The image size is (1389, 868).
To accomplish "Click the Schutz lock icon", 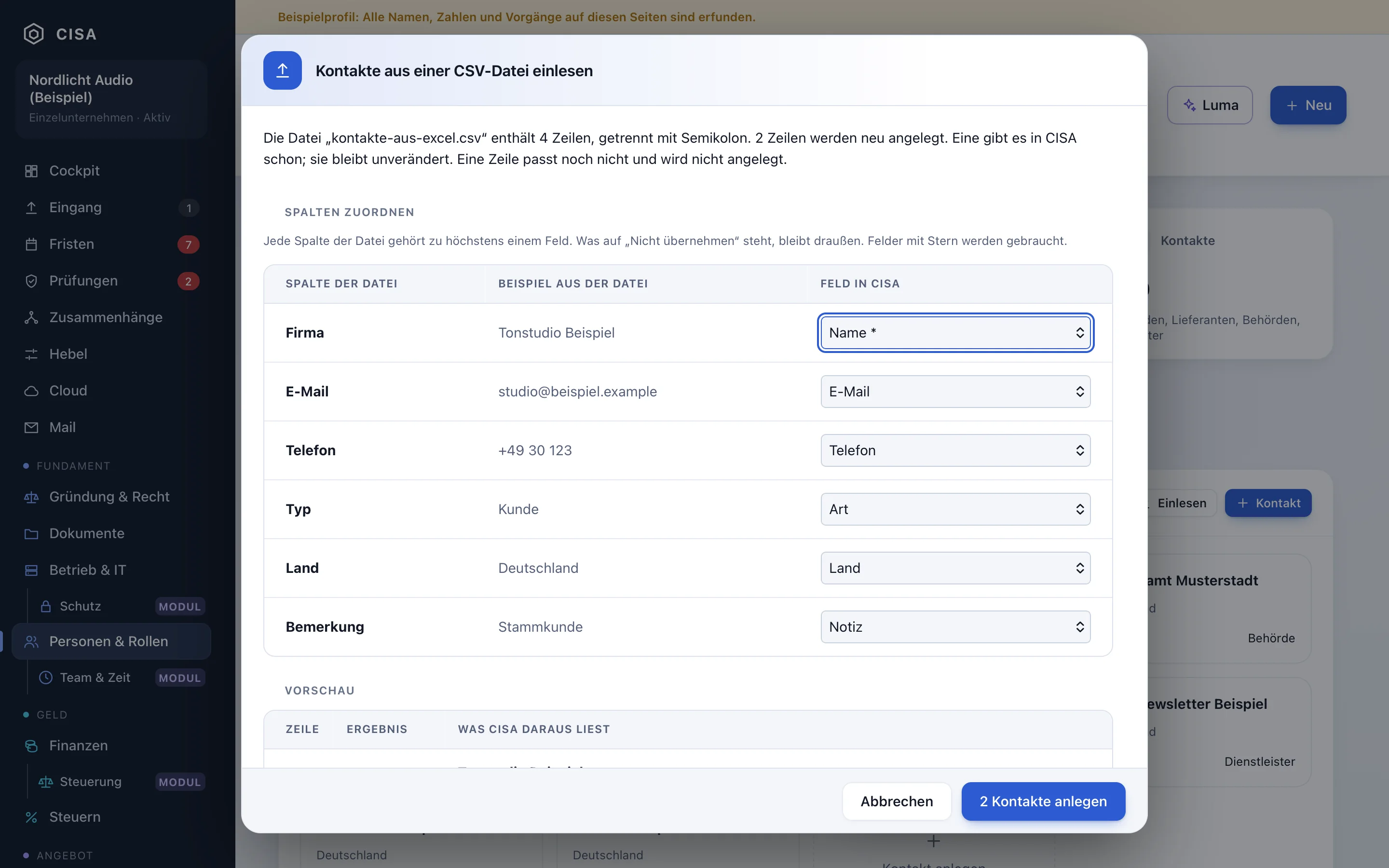I will point(46,606).
